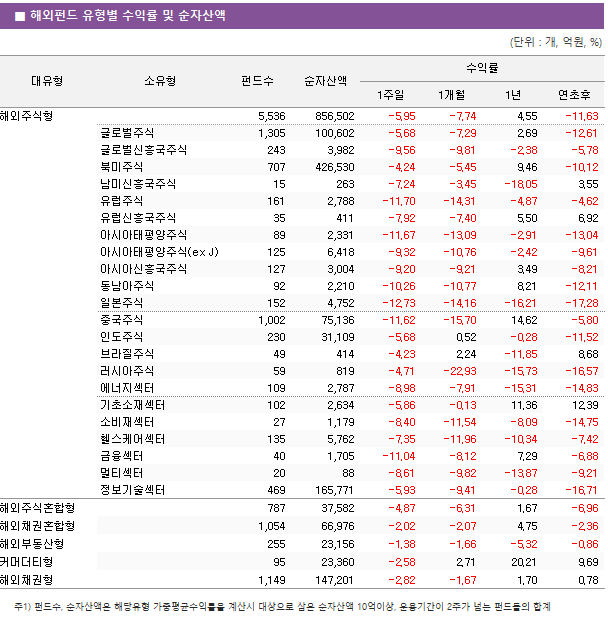Image resolution: width=608 pixels, height=617 pixels.
Task: Select the 순자산액 column header
Action: point(325,81)
